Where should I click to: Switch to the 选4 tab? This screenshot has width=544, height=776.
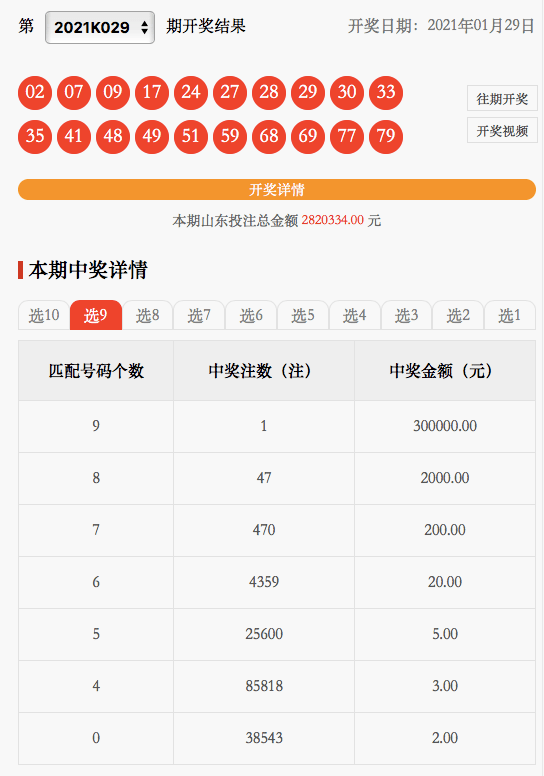click(355, 315)
